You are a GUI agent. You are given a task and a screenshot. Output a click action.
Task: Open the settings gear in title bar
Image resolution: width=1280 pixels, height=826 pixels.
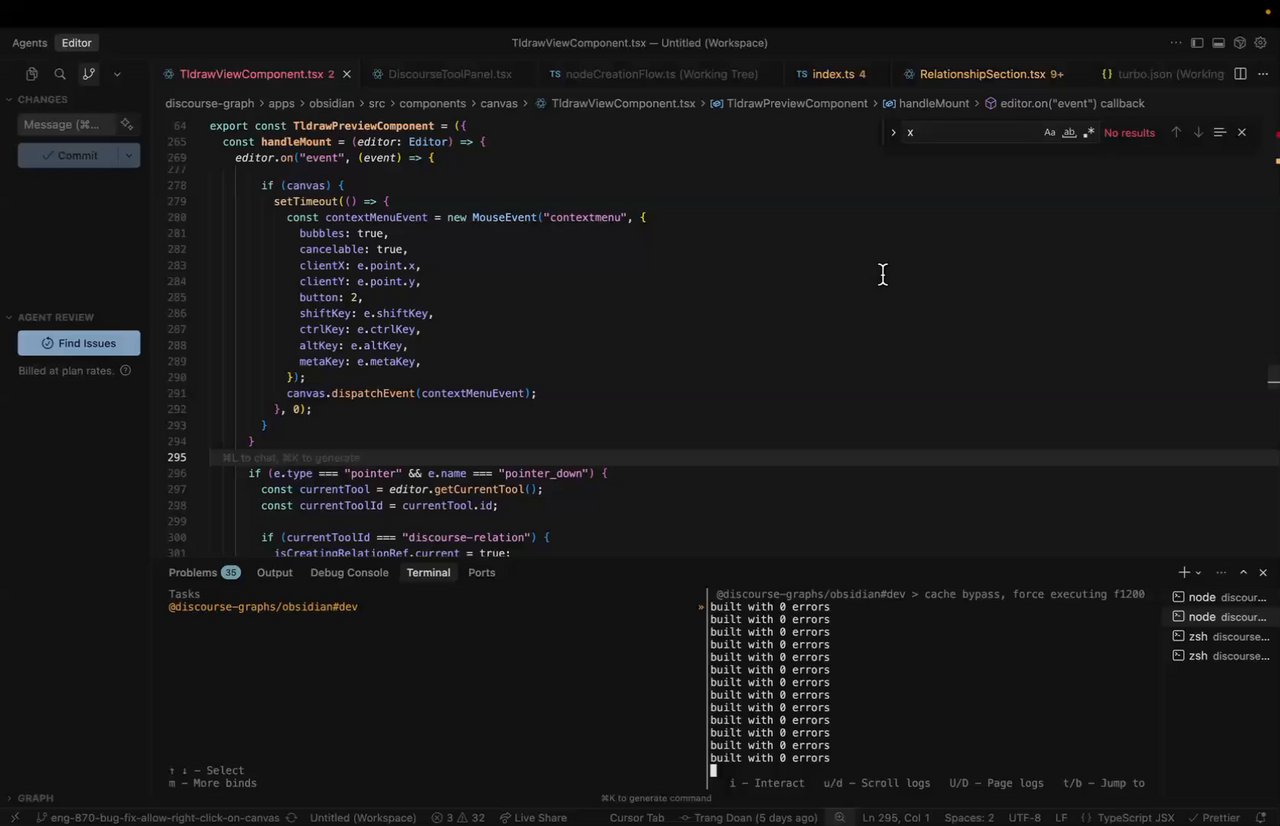click(1261, 43)
